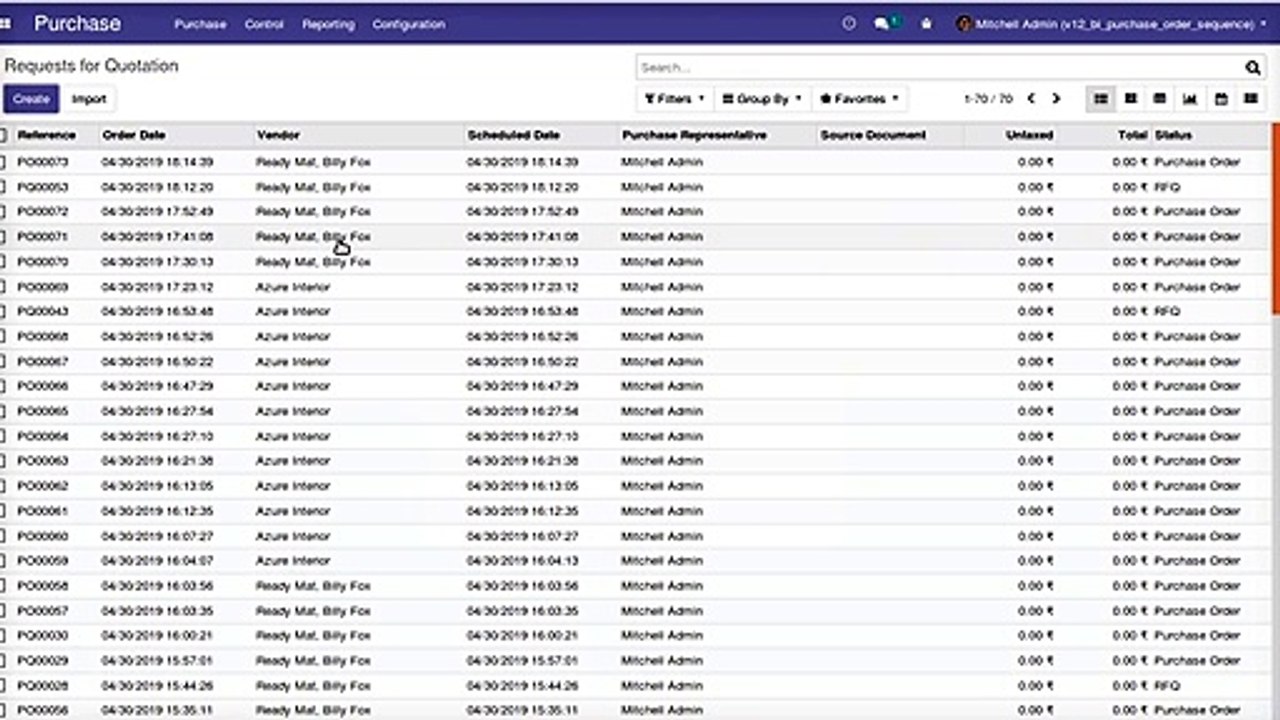Tick the checkbox for PO00053
Screen dimensions: 1280x720
pyautogui.click(x=3, y=187)
